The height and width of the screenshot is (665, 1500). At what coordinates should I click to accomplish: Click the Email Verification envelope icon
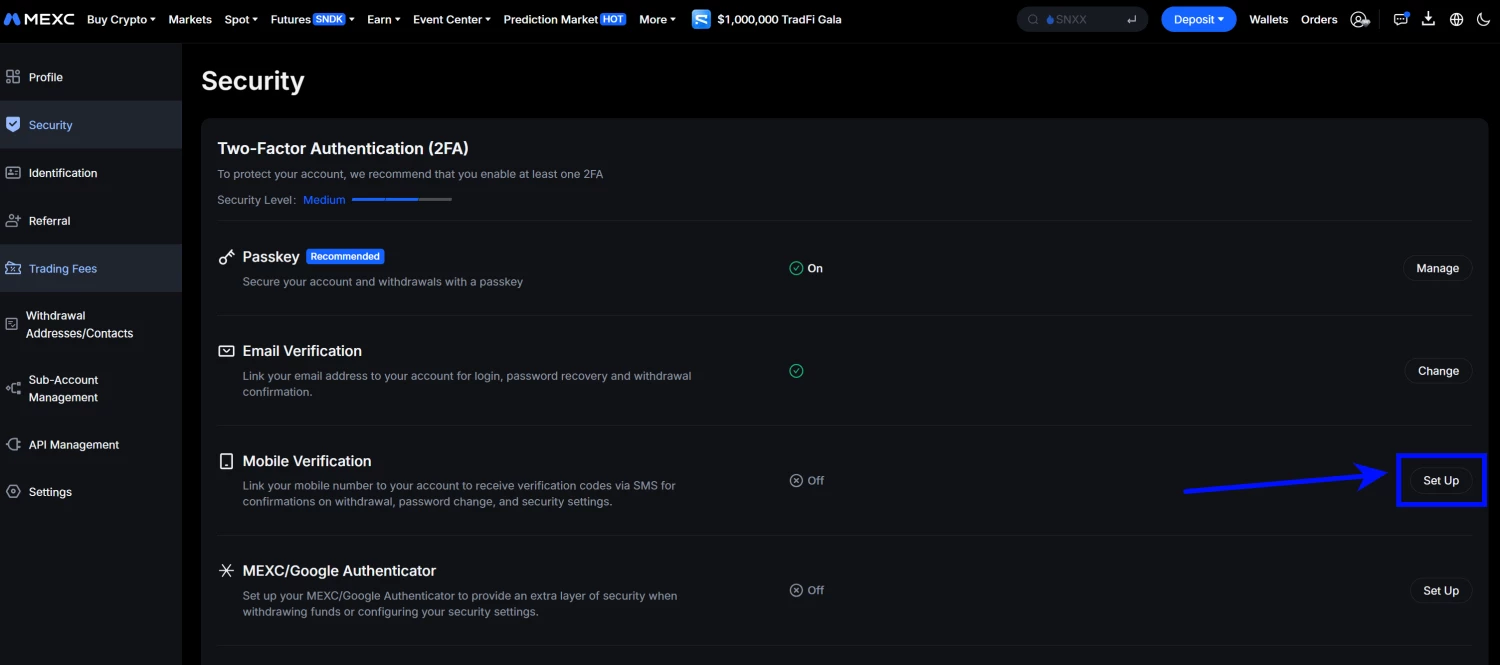226,351
